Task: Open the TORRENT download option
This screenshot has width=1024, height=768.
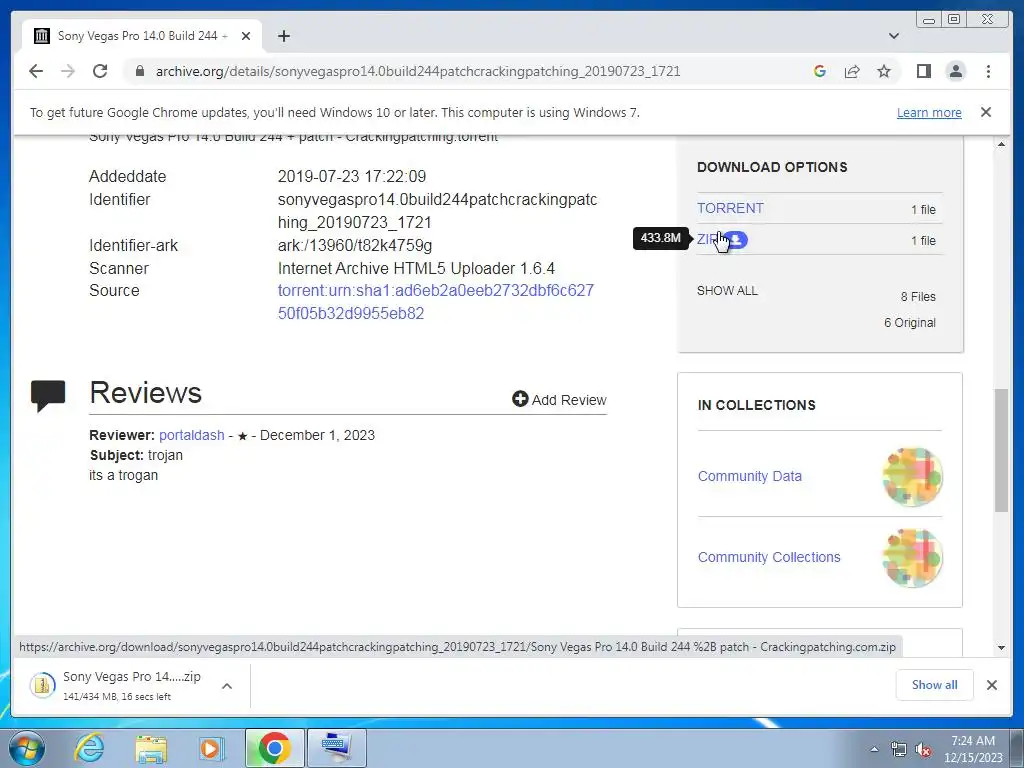Action: pos(730,208)
